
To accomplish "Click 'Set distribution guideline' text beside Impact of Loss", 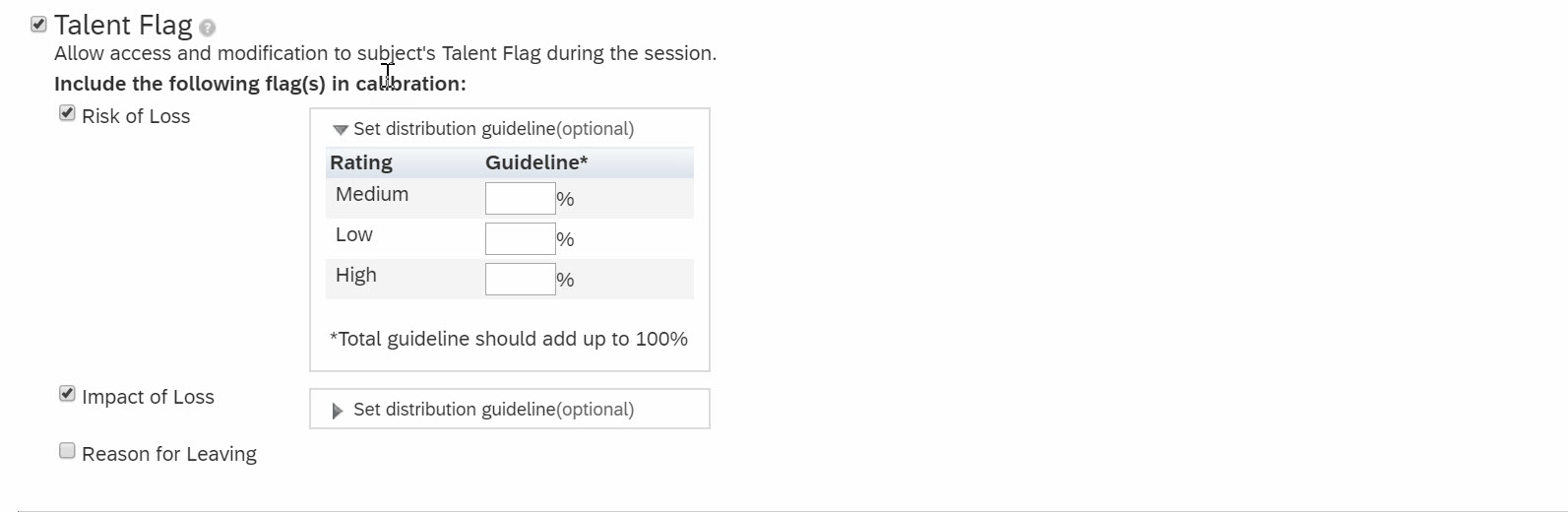I will click(x=455, y=410).
